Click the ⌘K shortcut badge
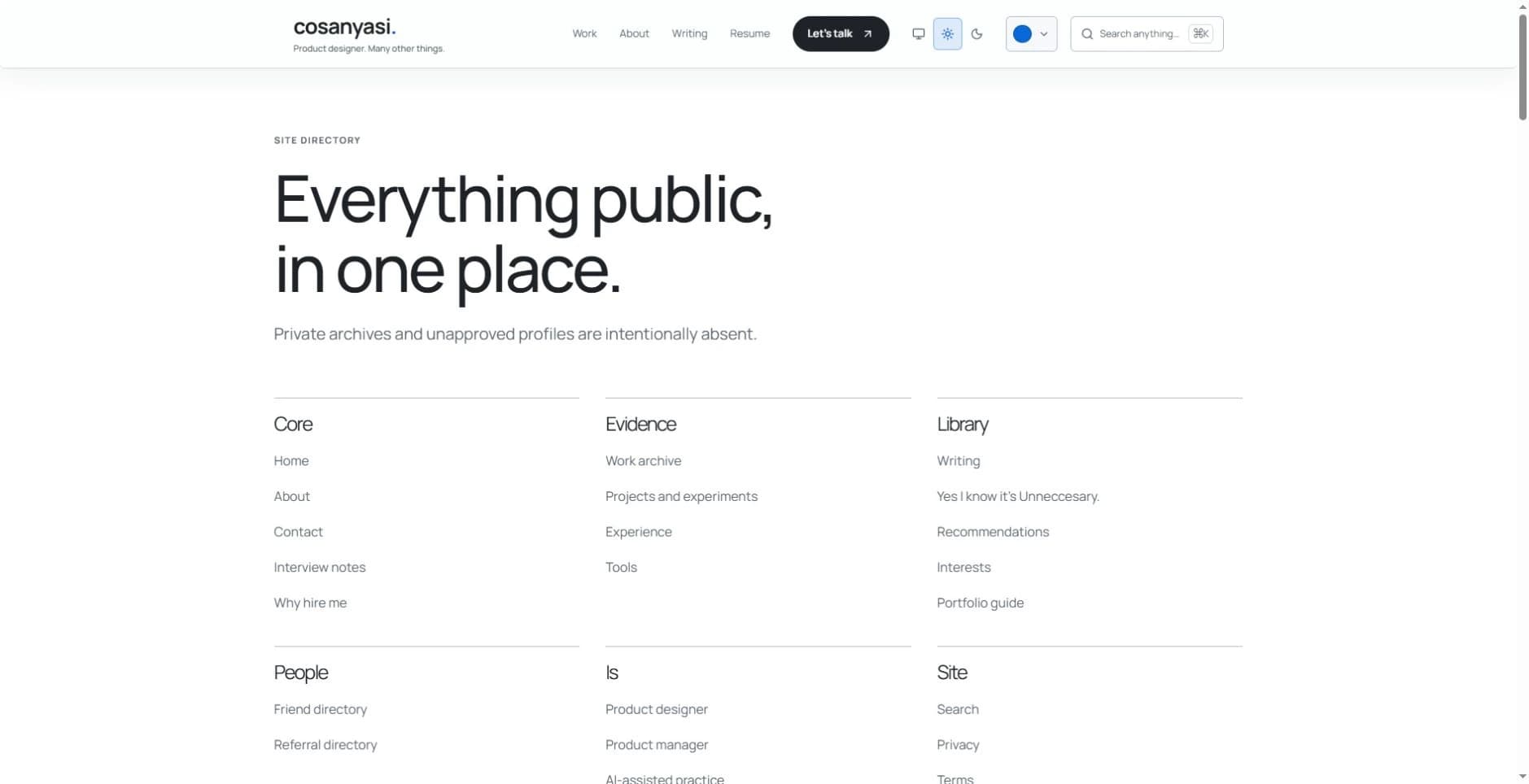Image resolution: width=1529 pixels, height=784 pixels. [x=1200, y=33]
